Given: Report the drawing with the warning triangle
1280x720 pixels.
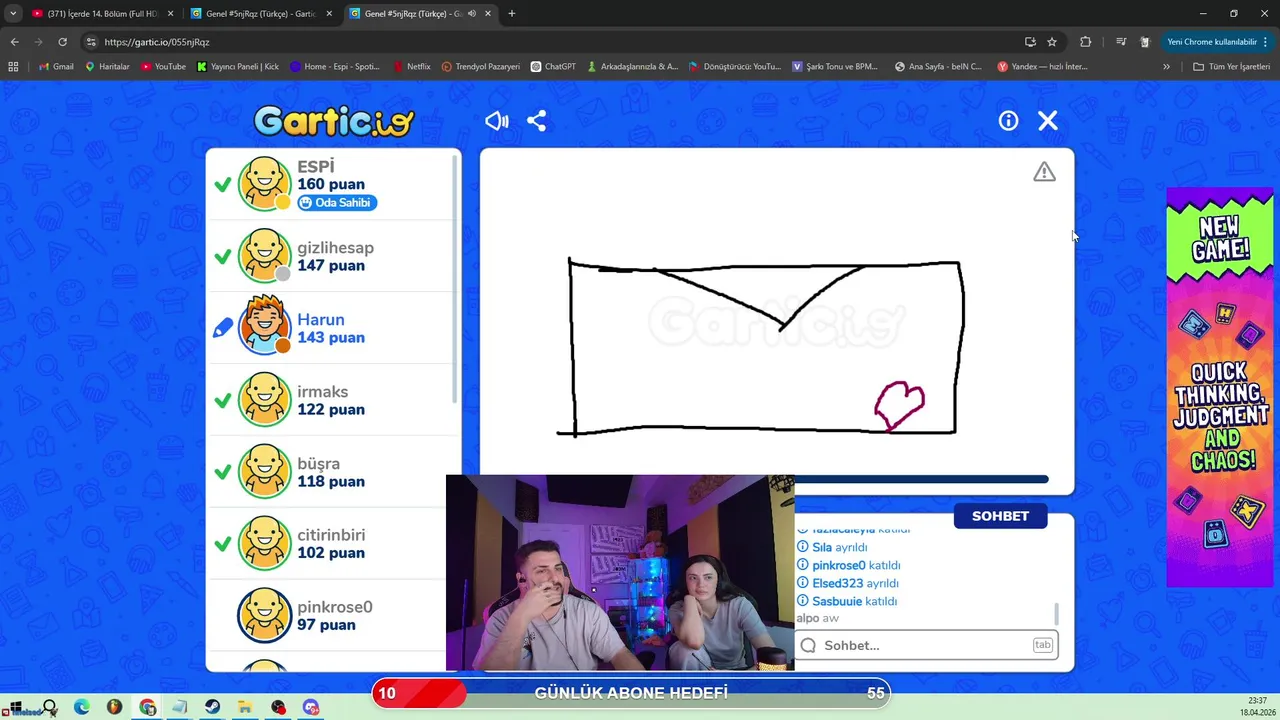Looking at the screenshot, I should [x=1044, y=172].
